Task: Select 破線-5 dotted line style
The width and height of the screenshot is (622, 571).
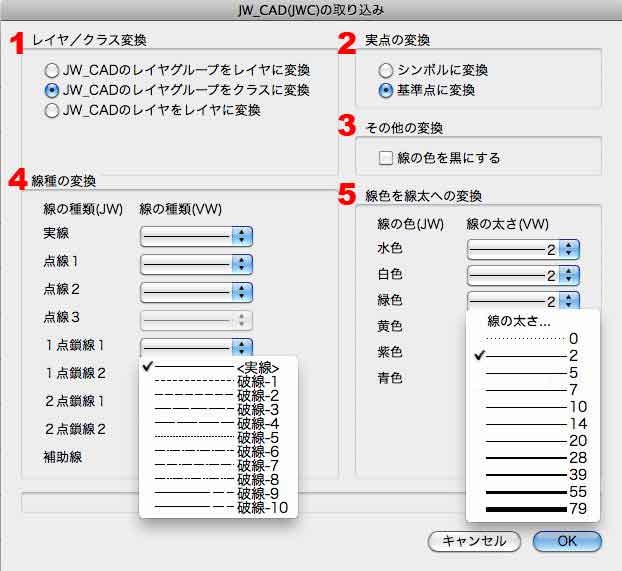Action: pos(220,437)
